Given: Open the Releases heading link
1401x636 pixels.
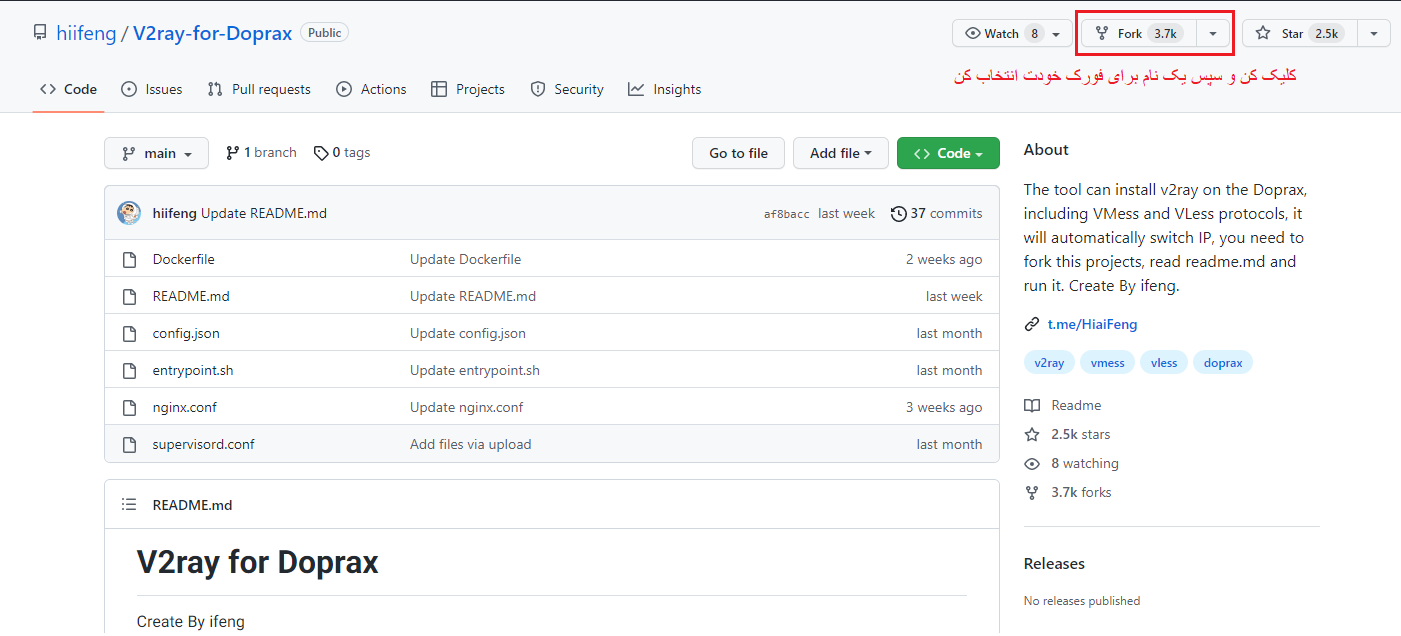Looking at the screenshot, I should click(1054, 563).
